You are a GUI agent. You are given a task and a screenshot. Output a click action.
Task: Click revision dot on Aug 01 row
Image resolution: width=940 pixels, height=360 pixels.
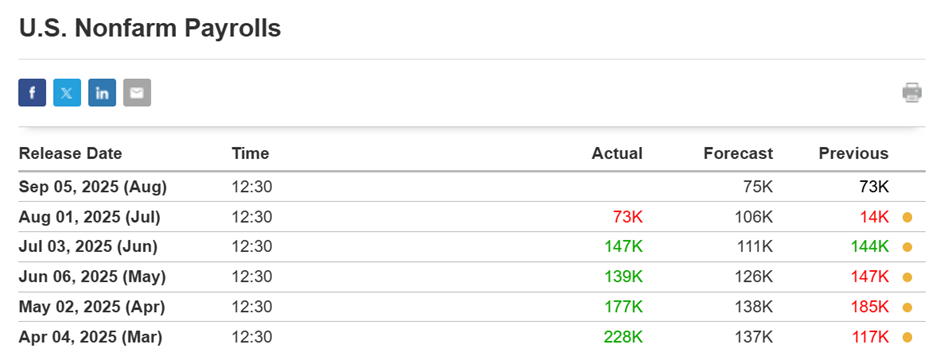(907, 217)
